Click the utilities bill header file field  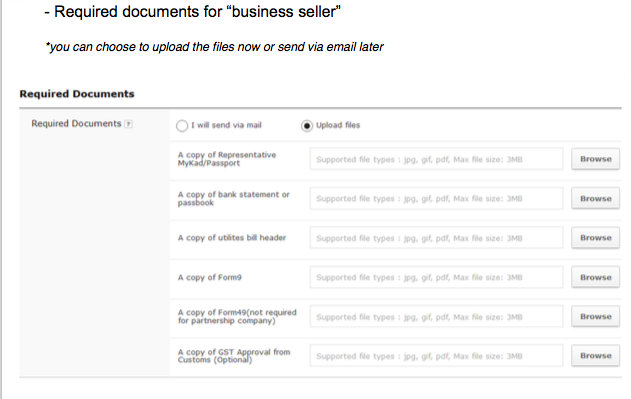point(436,238)
